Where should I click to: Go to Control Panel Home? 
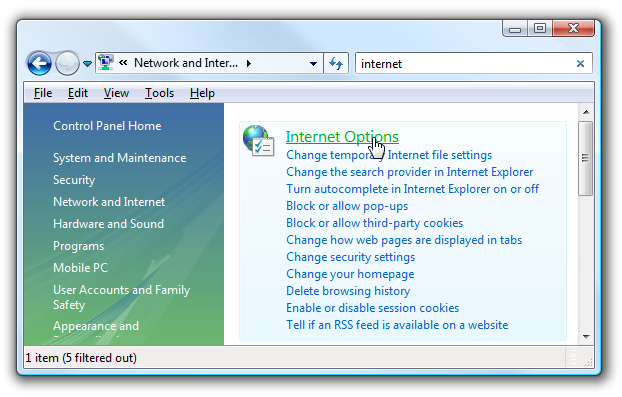click(107, 126)
